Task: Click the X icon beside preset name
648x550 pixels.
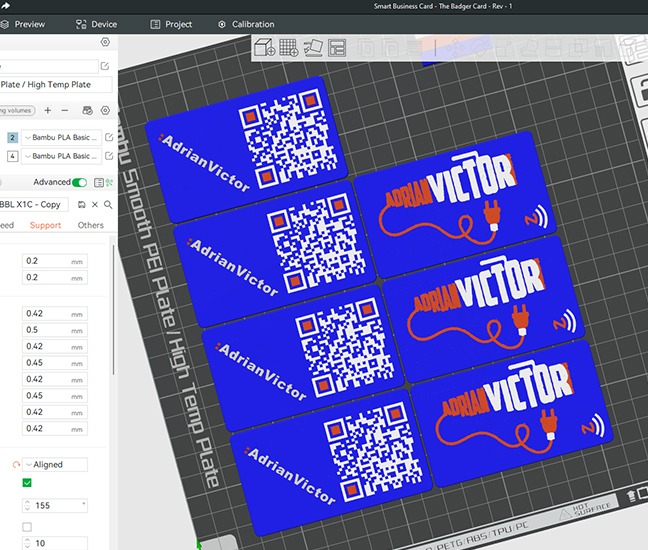Action: 95,205
